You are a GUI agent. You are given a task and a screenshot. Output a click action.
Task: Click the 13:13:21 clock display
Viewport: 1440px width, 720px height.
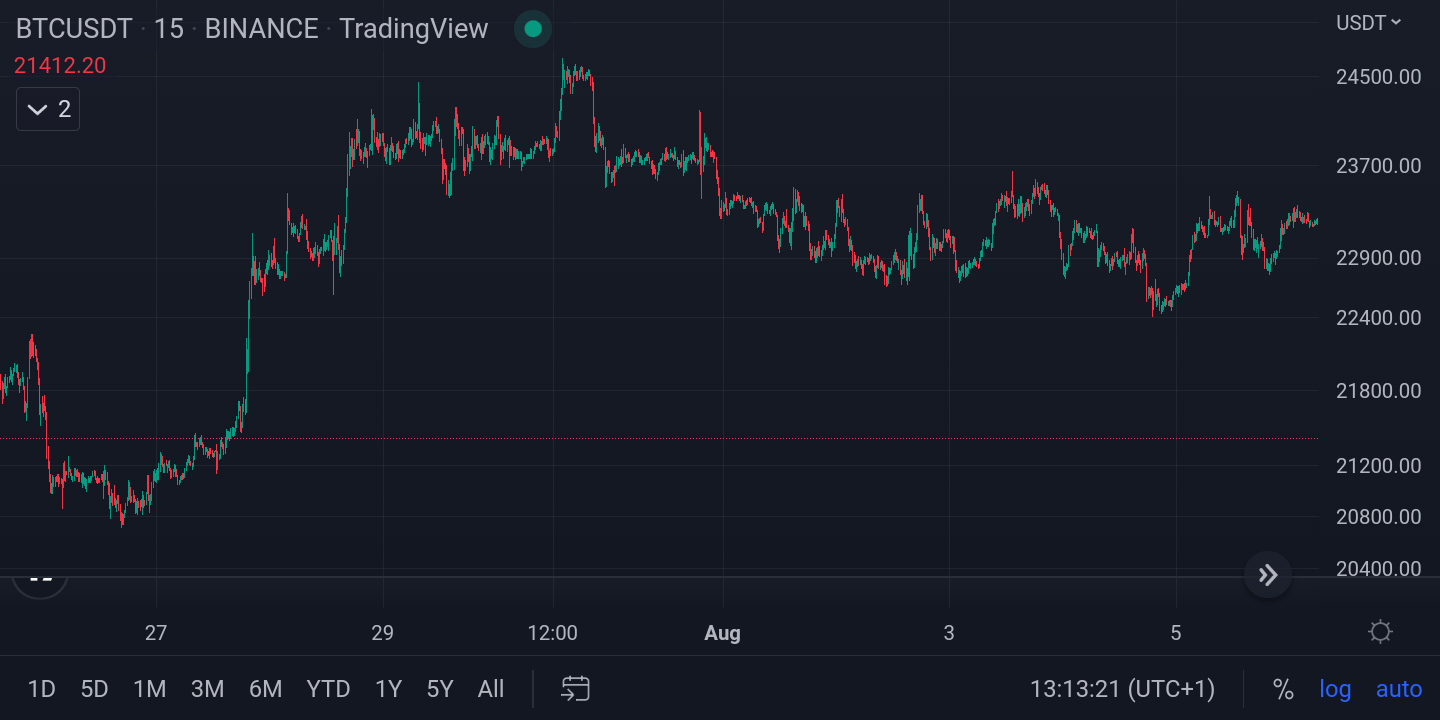click(1122, 689)
